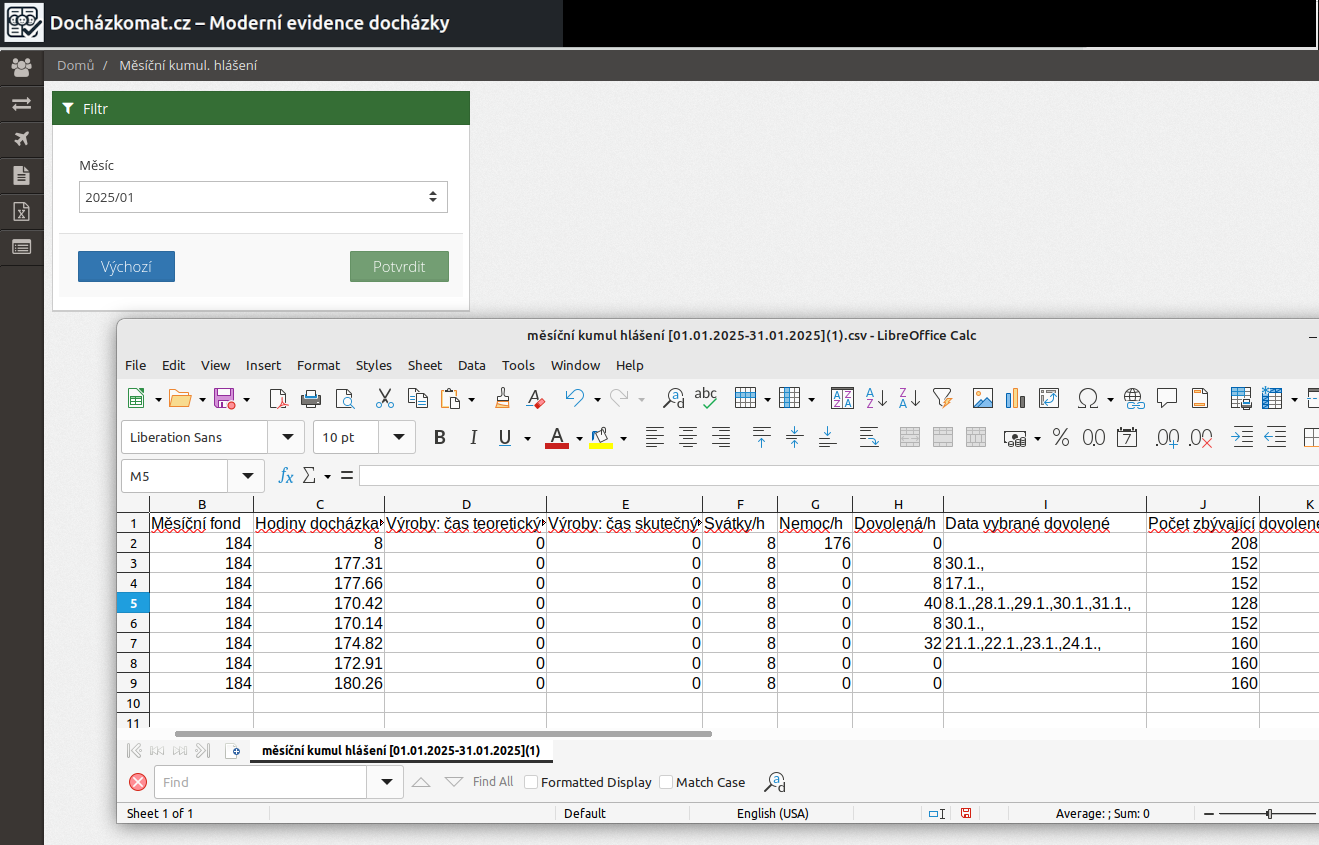
Task: Open Print Preview from toolbar
Action: tap(345, 399)
